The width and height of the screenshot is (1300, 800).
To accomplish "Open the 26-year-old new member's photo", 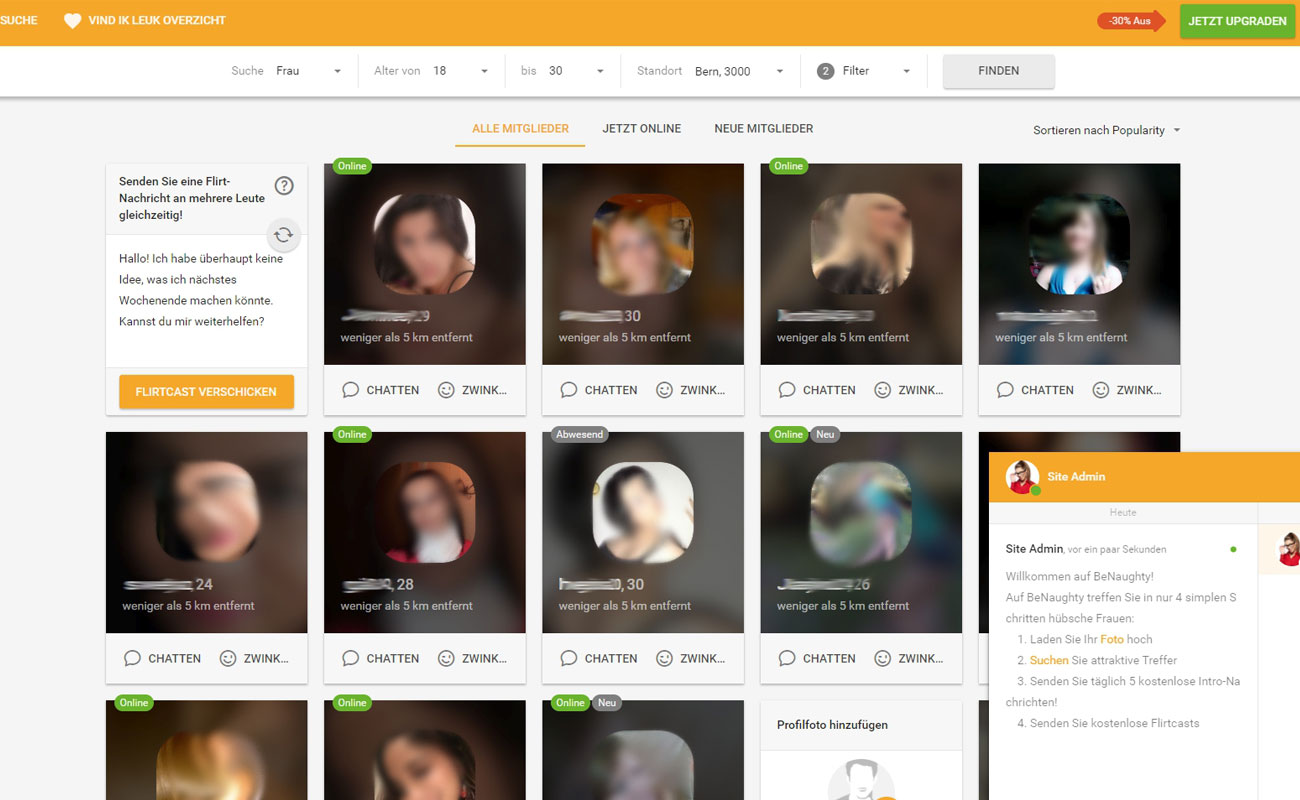I will (860, 511).
